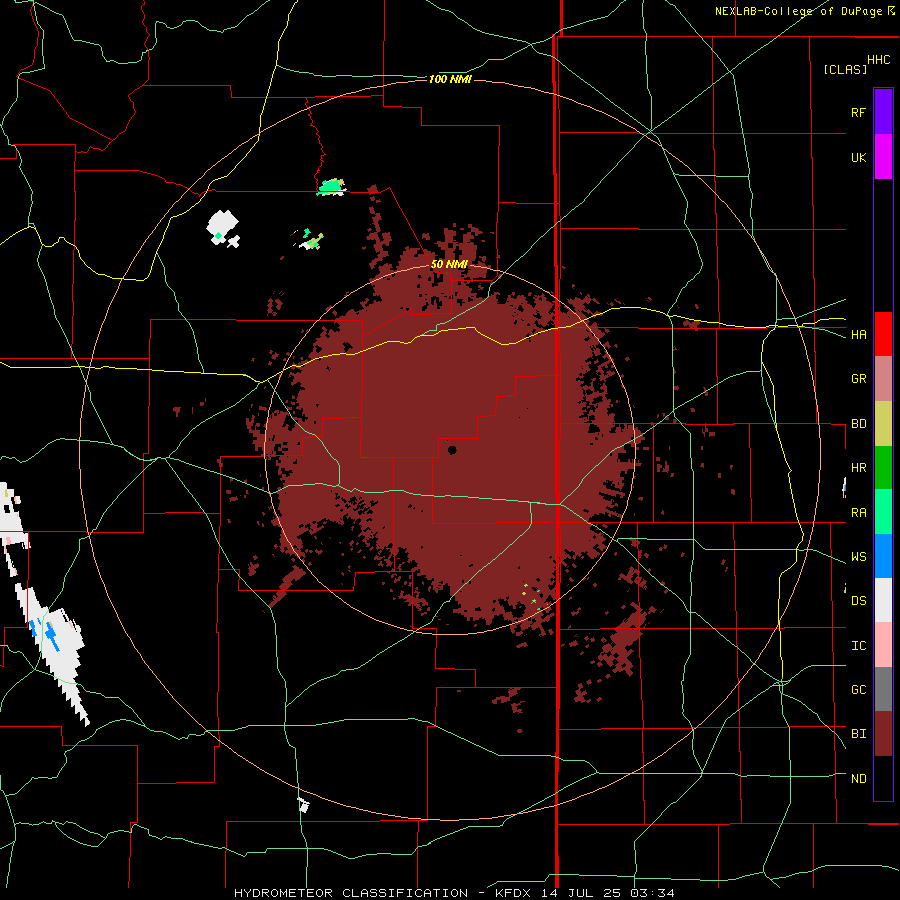
Task: Click the GC gray legend swatch
Action: pyautogui.click(x=883, y=689)
